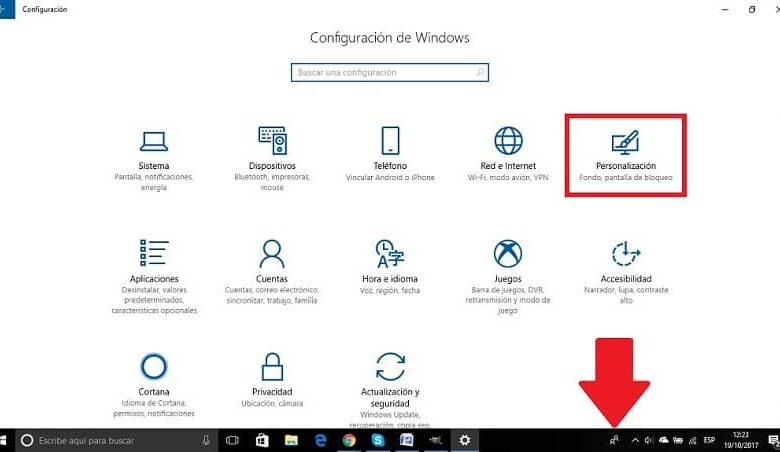The height and width of the screenshot is (452, 780).
Task: Open Skype from the taskbar
Action: coord(378,441)
